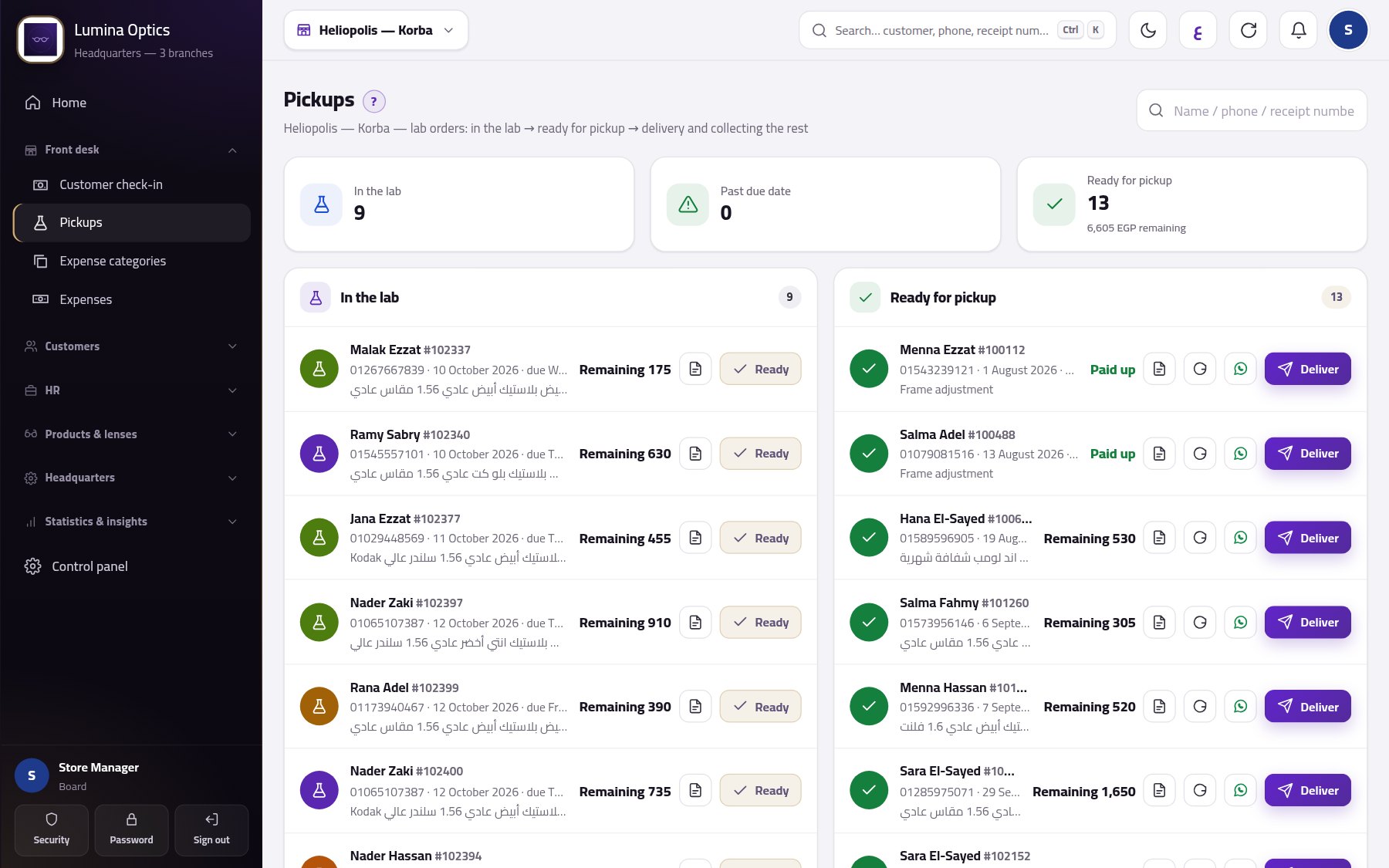Viewport: 1389px width, 868px height.
Task: Click the Past due date card
Action: [826, 204]
